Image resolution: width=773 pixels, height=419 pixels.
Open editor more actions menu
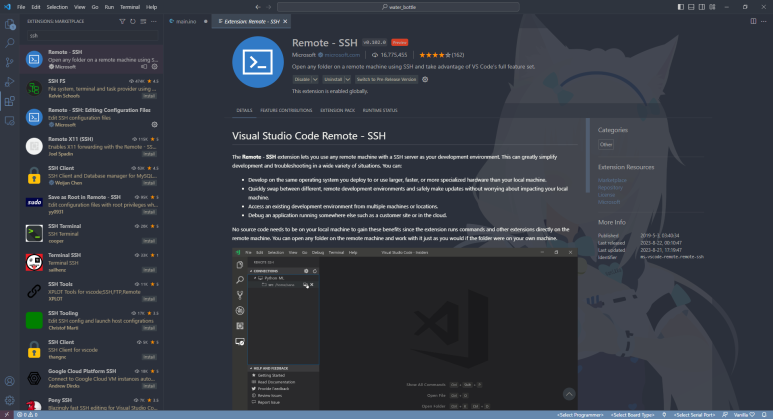click(764, 21)
